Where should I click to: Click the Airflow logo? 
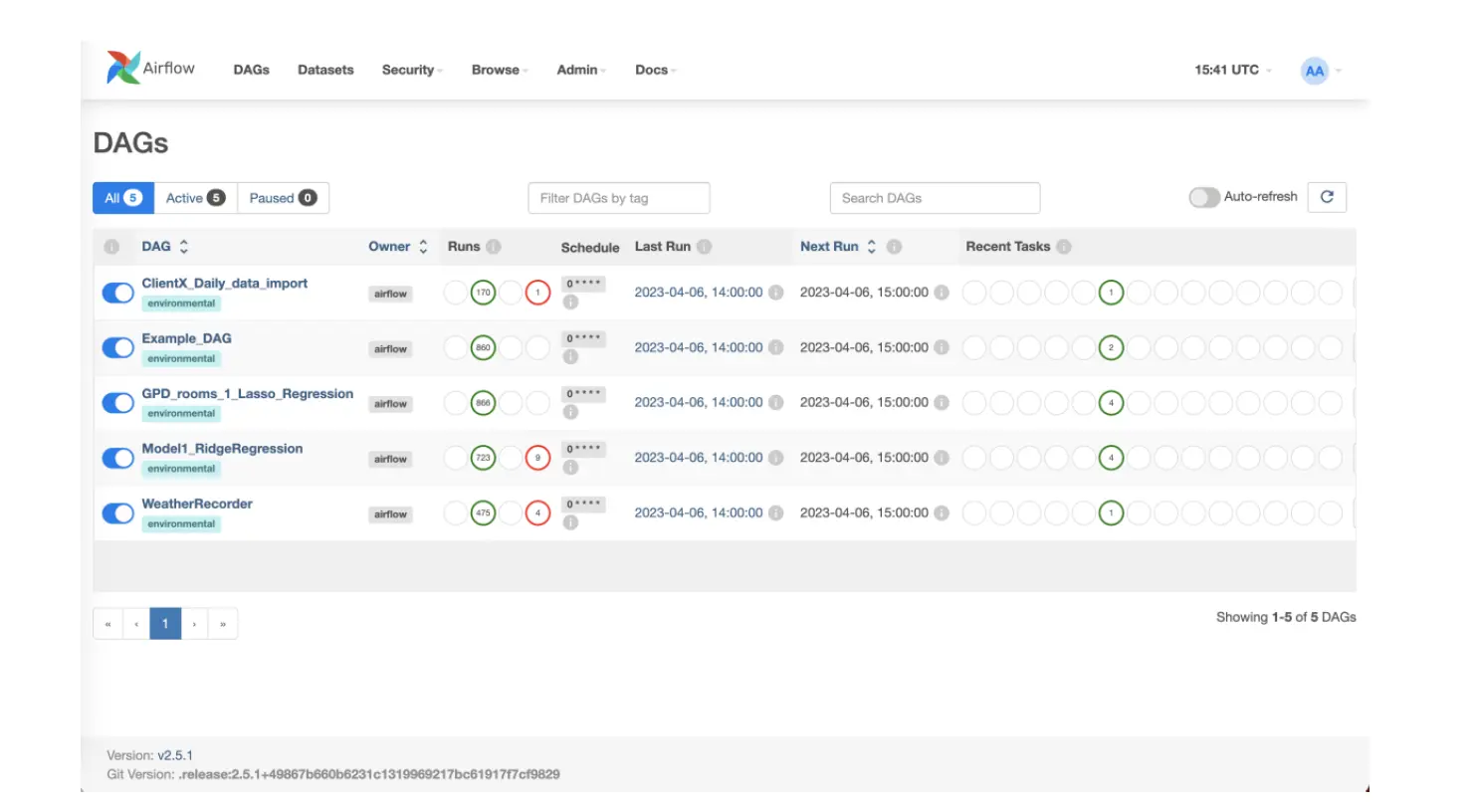pos(151,68)
